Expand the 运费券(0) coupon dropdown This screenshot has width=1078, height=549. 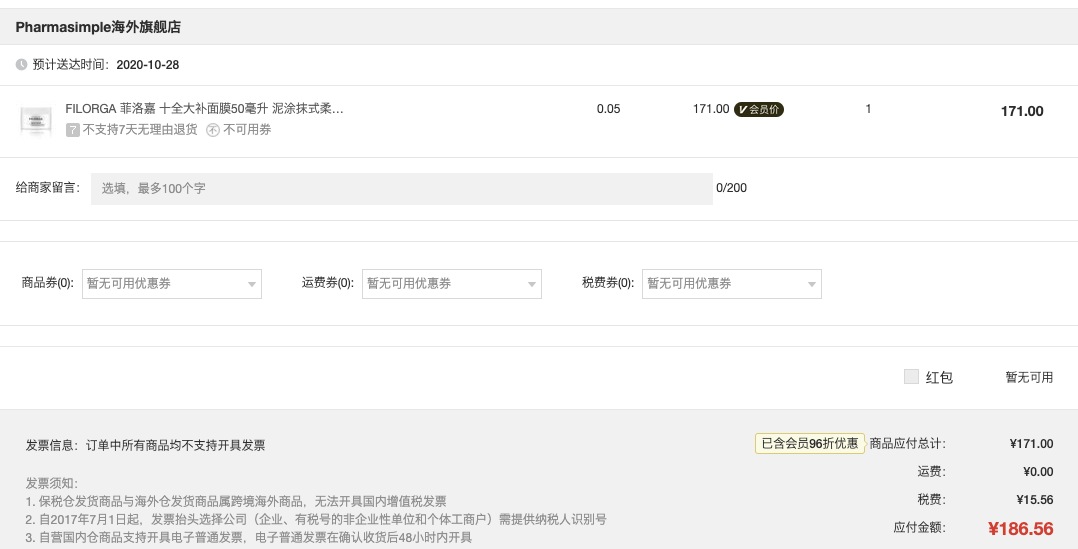[x=452, y=284]
